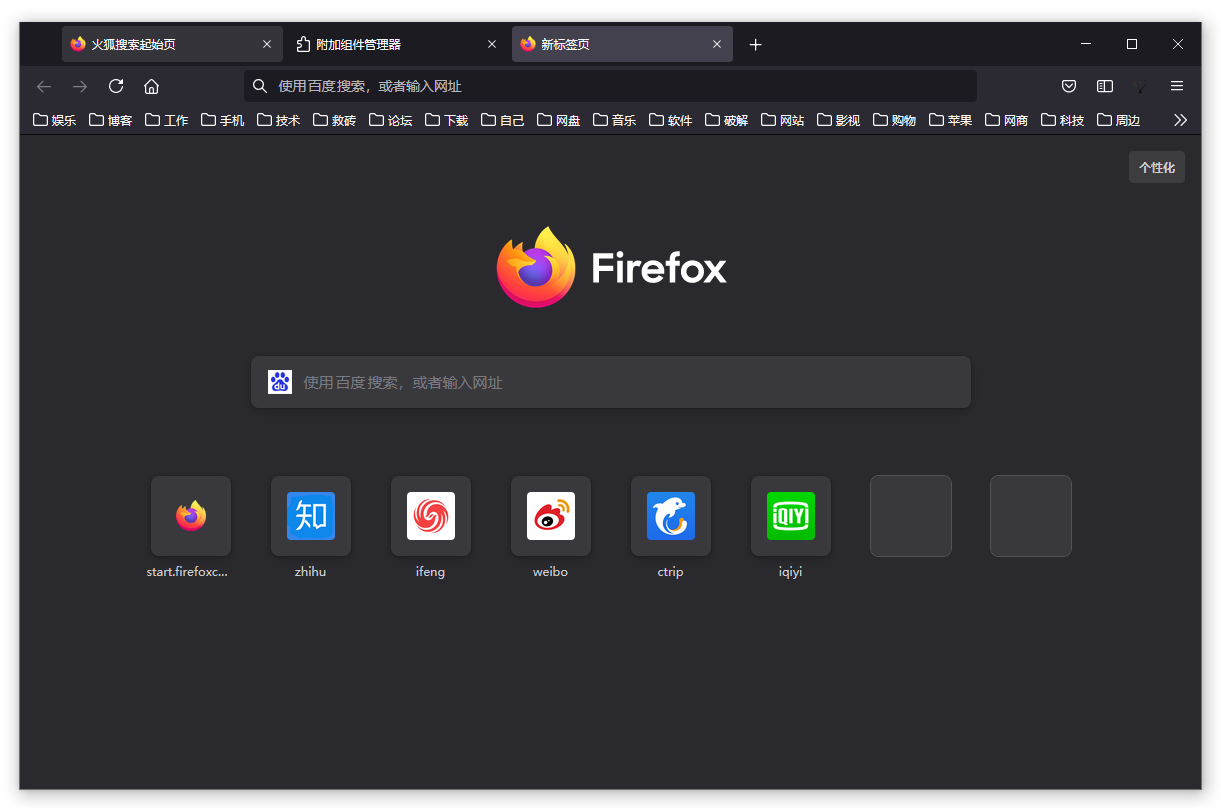
Task: Open a new tab with the plus button
Action: 755,44
